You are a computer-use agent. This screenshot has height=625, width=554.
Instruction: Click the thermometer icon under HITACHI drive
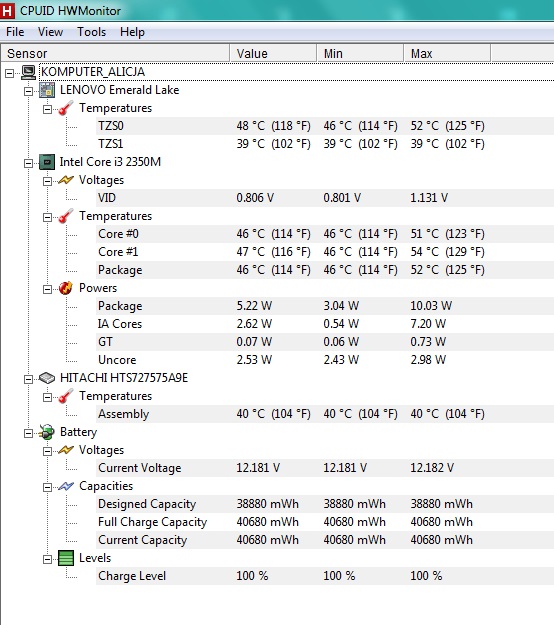(66, 396)
